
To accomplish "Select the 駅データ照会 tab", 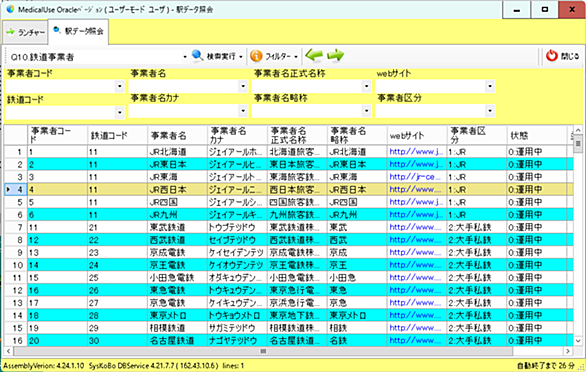I will coord(78,31).
